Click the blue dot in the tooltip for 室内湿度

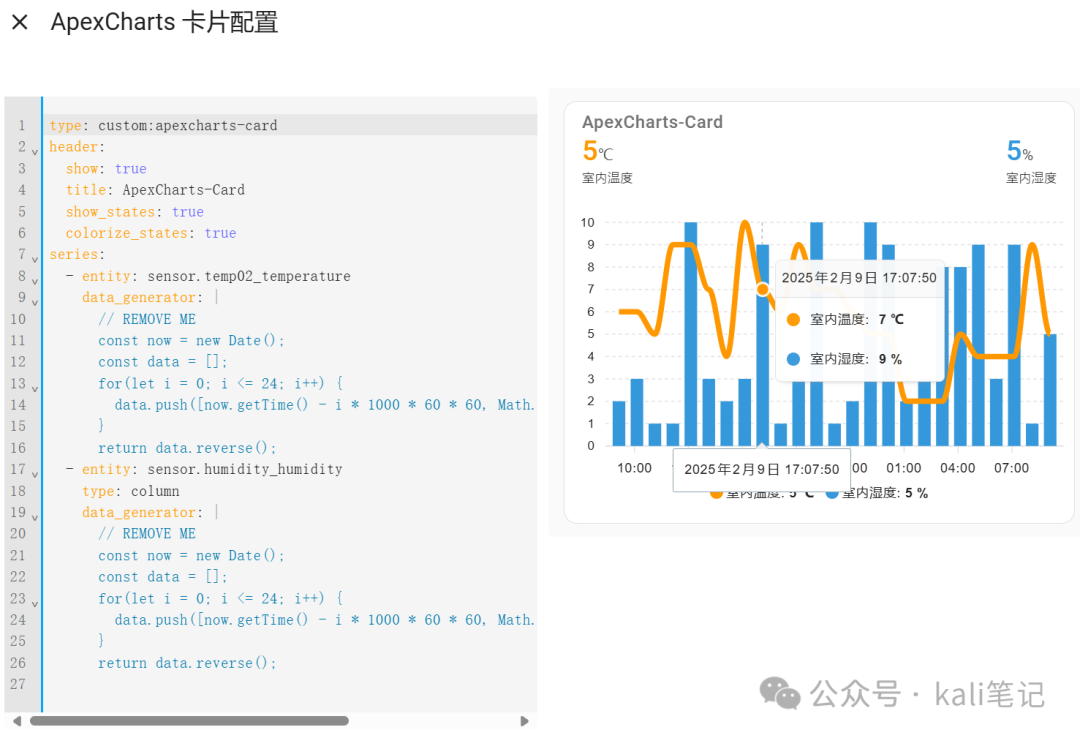[793, 359]
